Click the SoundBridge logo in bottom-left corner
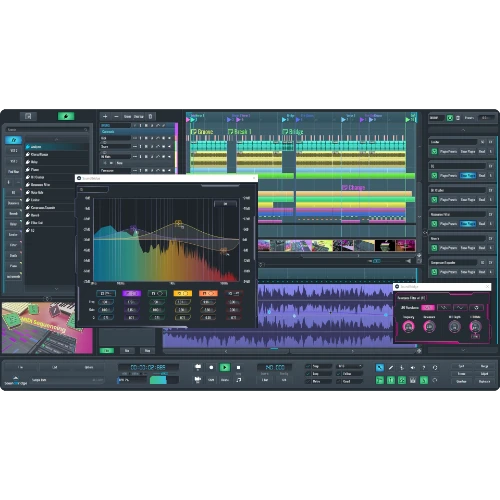 (x=16, y=381)
